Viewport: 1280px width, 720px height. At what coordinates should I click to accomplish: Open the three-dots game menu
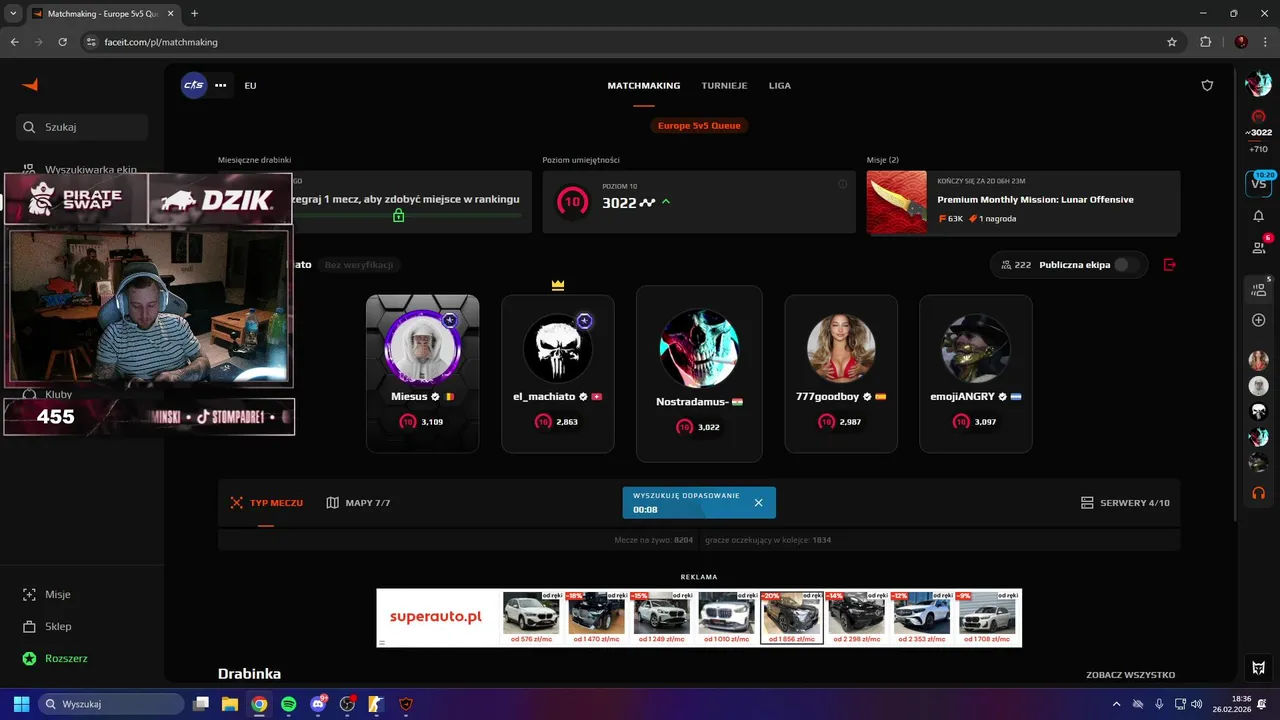(221, 85)
